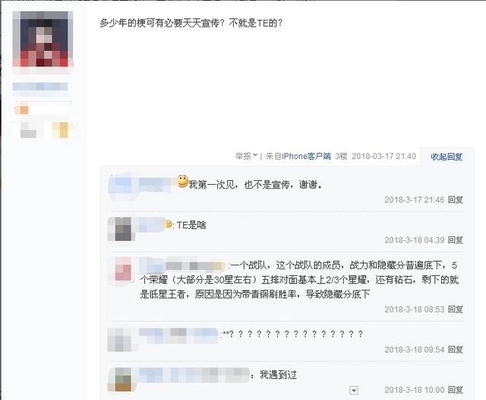The image size is (486, 400).
Task: Click the orange level badge under username
Action: click(23, 109)
